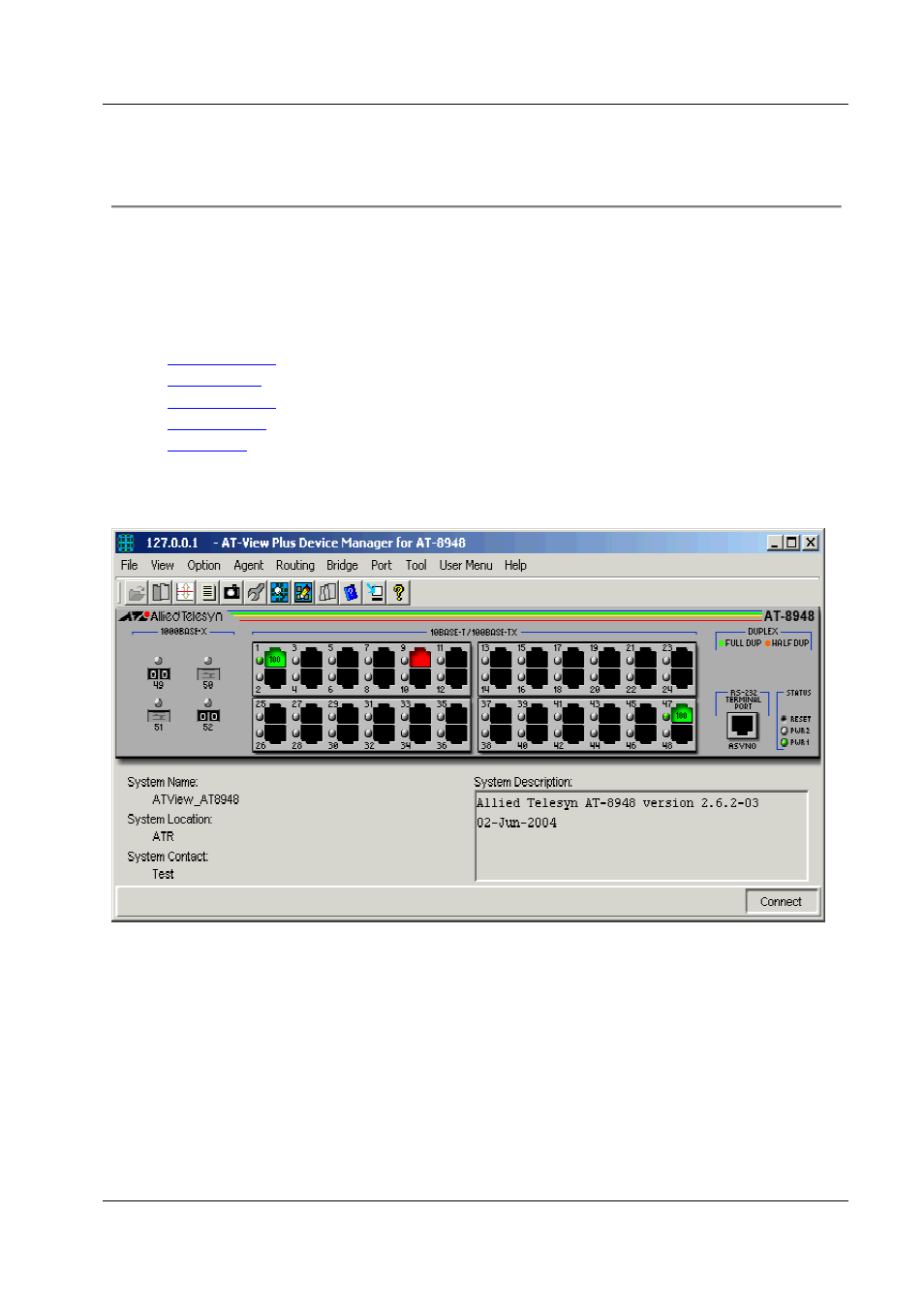Click the System Description text box
924x1308 pixels.
pyautogui.click(x=641, y=835)
